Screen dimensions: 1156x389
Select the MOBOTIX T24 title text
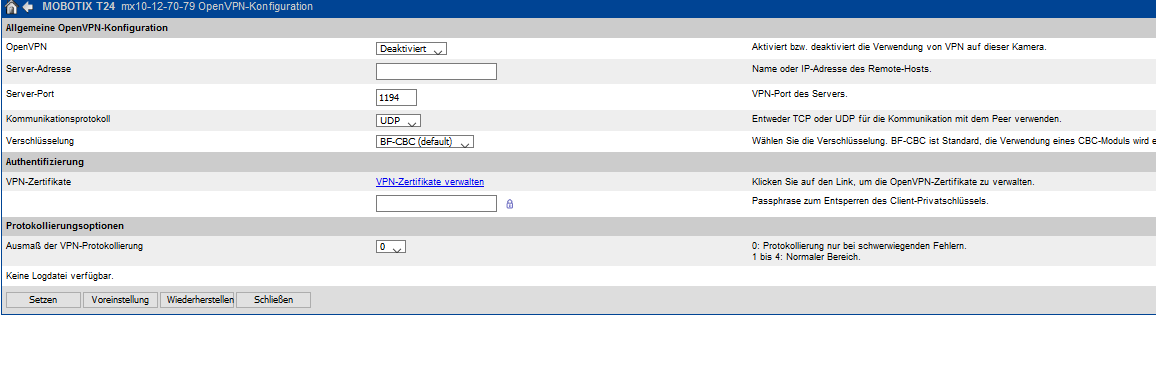click(78, 7)
